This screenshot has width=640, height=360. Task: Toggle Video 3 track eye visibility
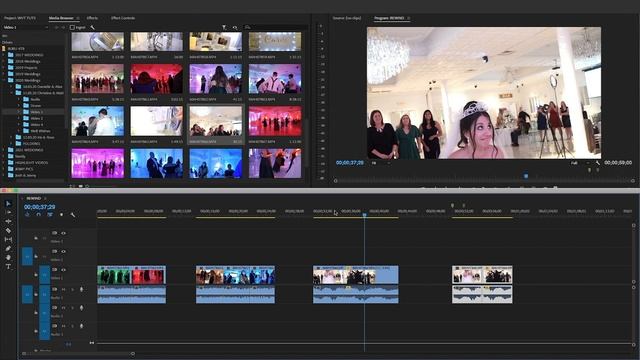point(63,233)
